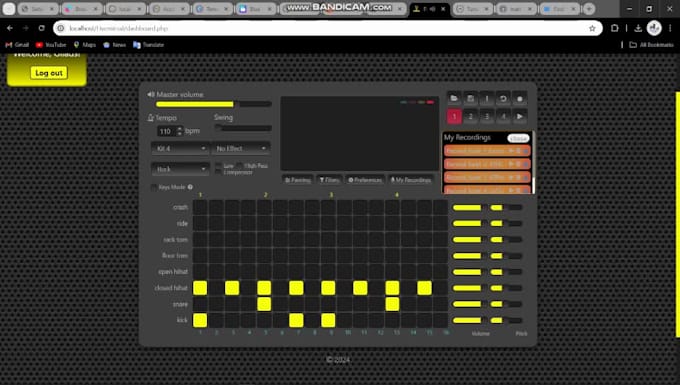Reload the page with the refresh icon
The width and height of the screenshot is (680, 385).
pos(42,28)
